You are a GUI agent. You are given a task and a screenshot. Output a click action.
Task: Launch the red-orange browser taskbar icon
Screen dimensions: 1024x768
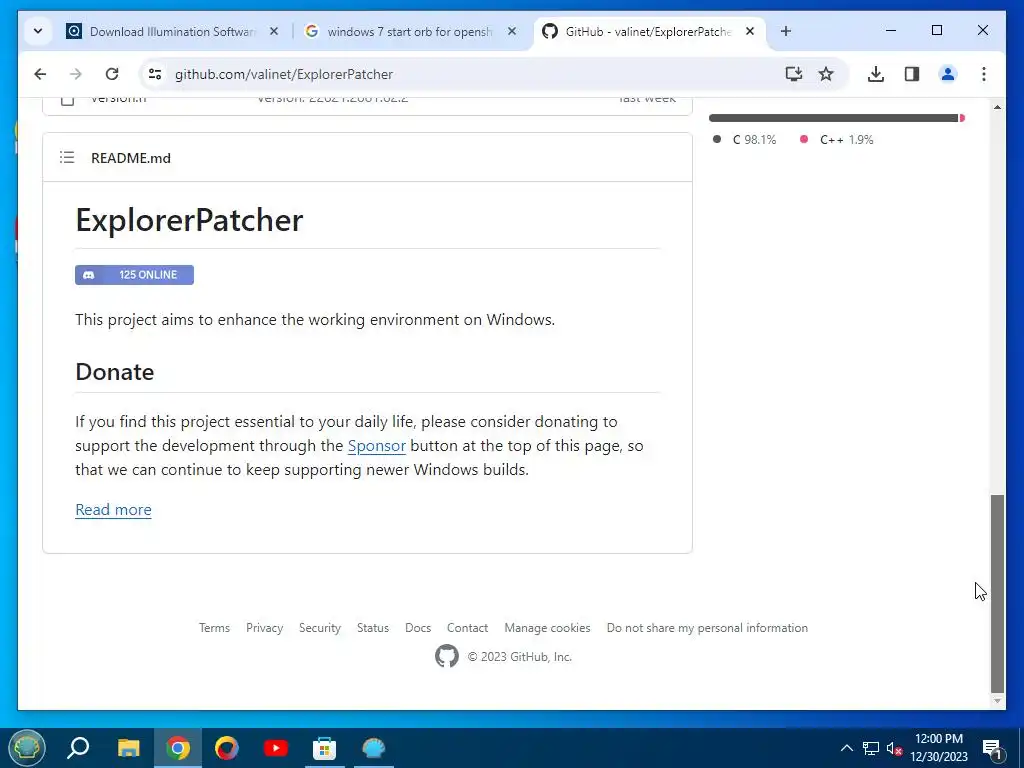227,748
